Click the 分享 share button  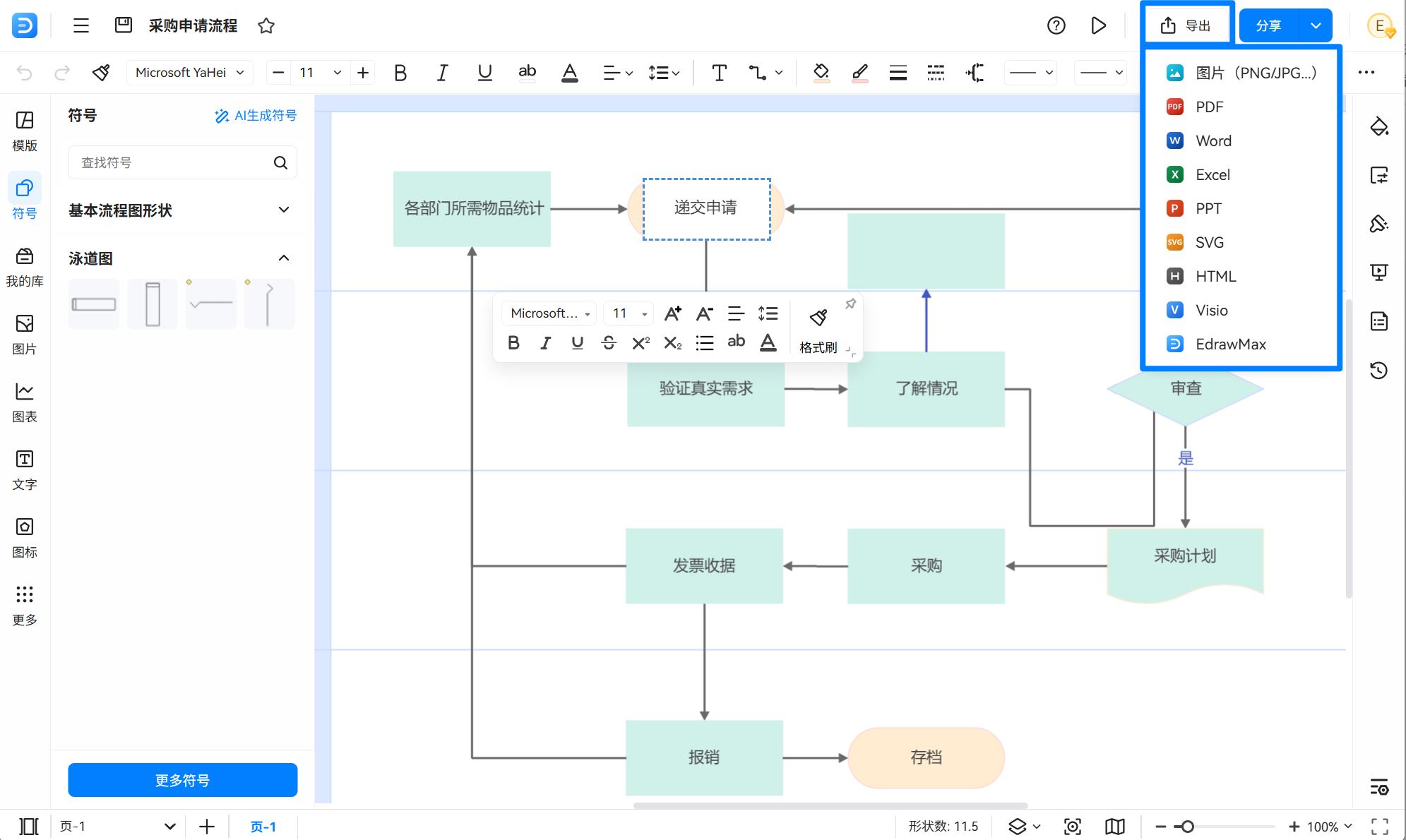(1269, 26)
